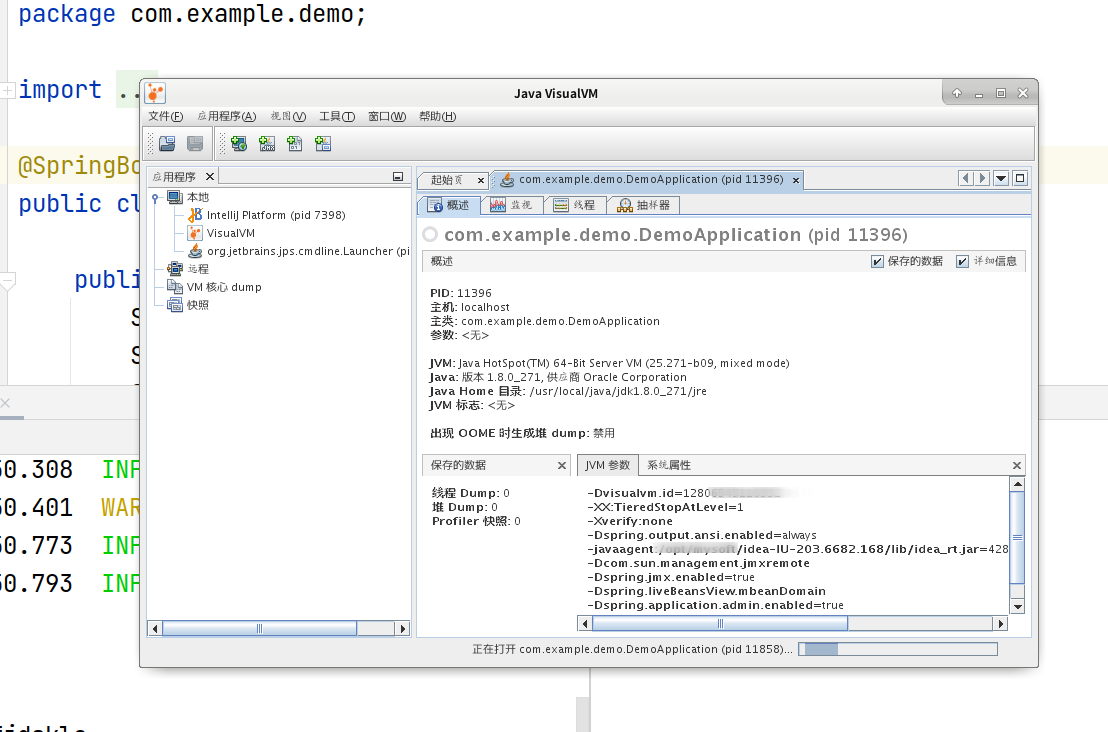Click applications tree scroll left arrow

pos(155,628)
